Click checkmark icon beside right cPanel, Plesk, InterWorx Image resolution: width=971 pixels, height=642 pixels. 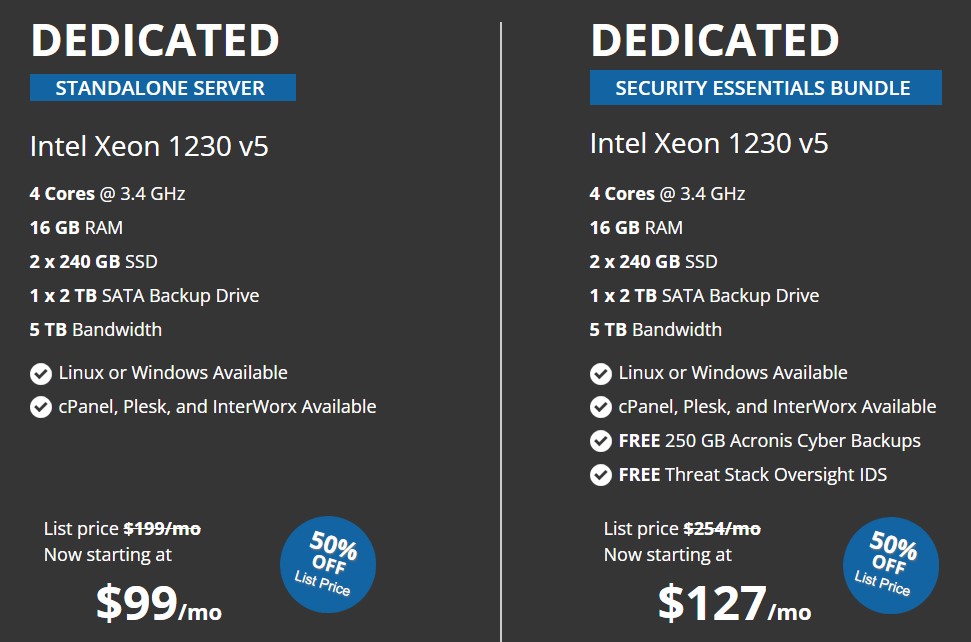pos(601,408)
